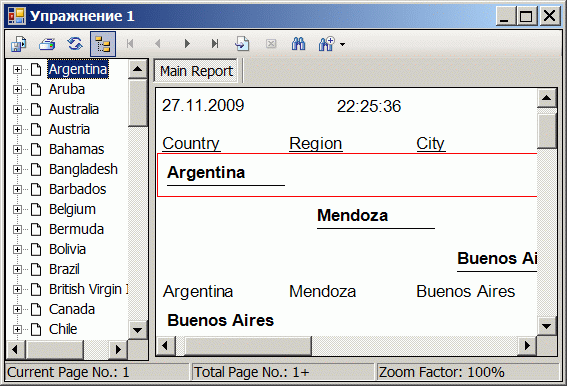Screen dimensions: 567x386
Task: Click the tree panel scroll up arrow
Action: (x=138, y=69)
